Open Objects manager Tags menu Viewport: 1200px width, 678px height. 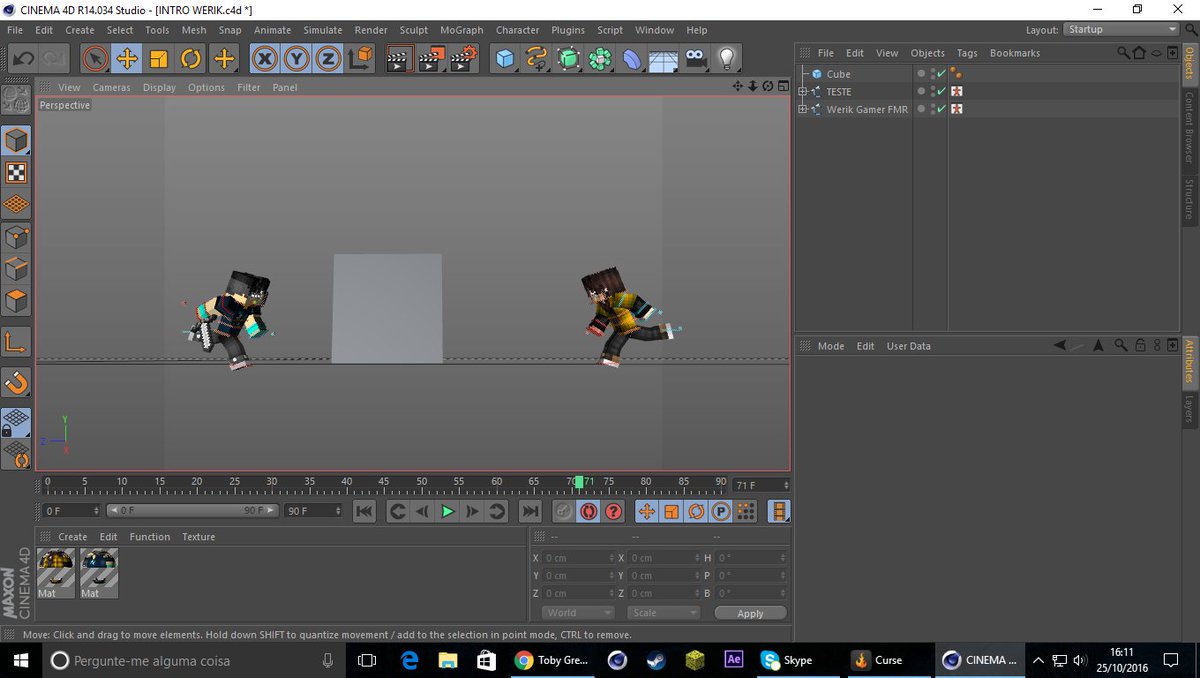coord(967,53)
